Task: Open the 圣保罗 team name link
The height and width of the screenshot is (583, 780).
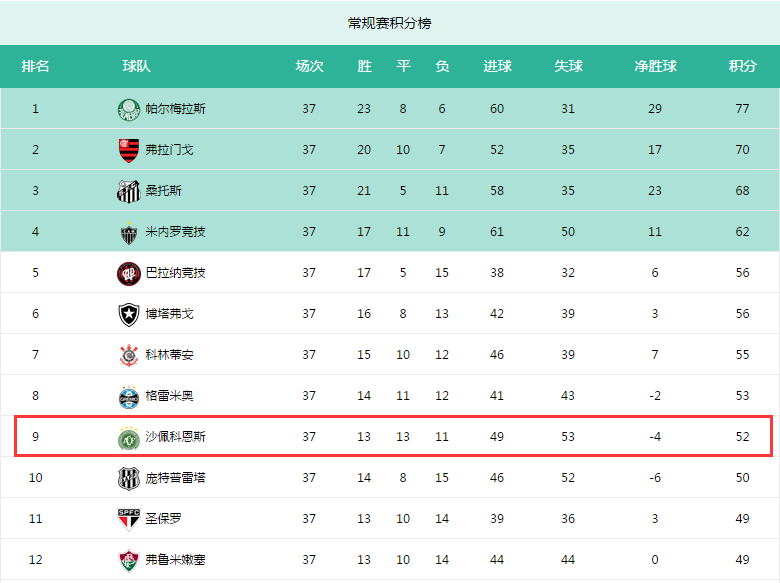Action: 163,519
